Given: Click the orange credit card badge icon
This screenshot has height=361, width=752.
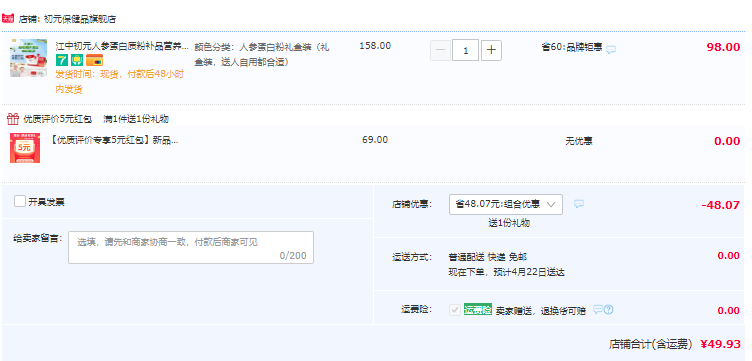Looking at the screenshot, I should 94,60.
